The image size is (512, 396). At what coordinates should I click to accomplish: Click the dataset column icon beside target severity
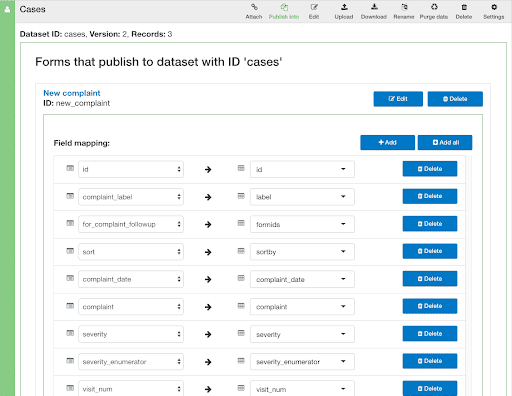(x=241, y=333)
